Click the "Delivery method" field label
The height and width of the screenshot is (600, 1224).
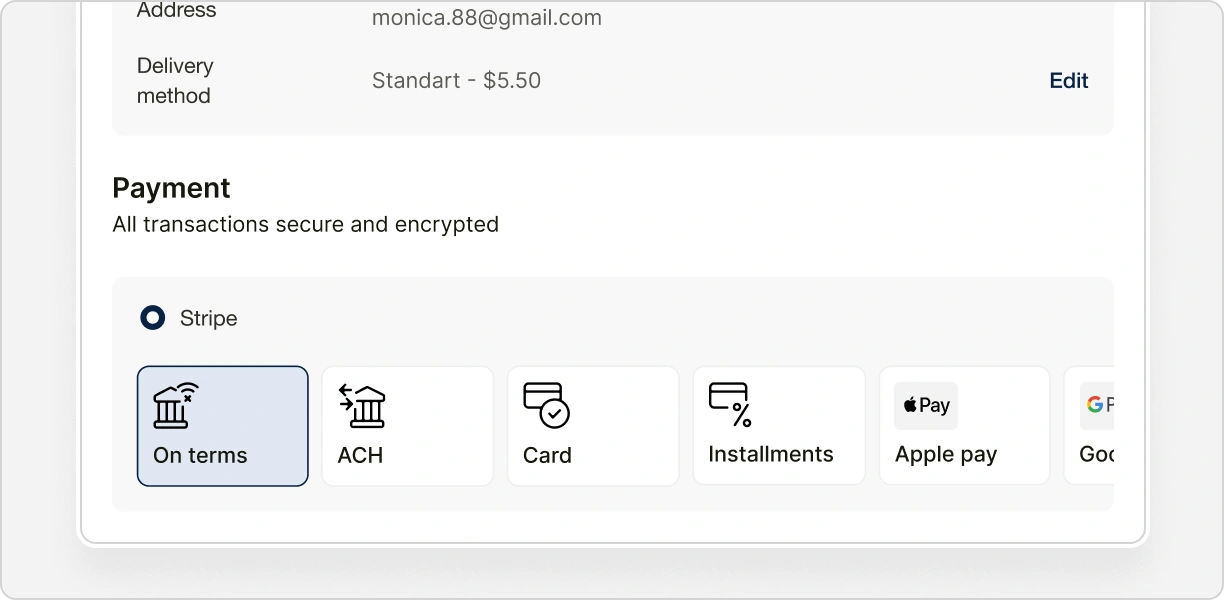click(174, 81)
